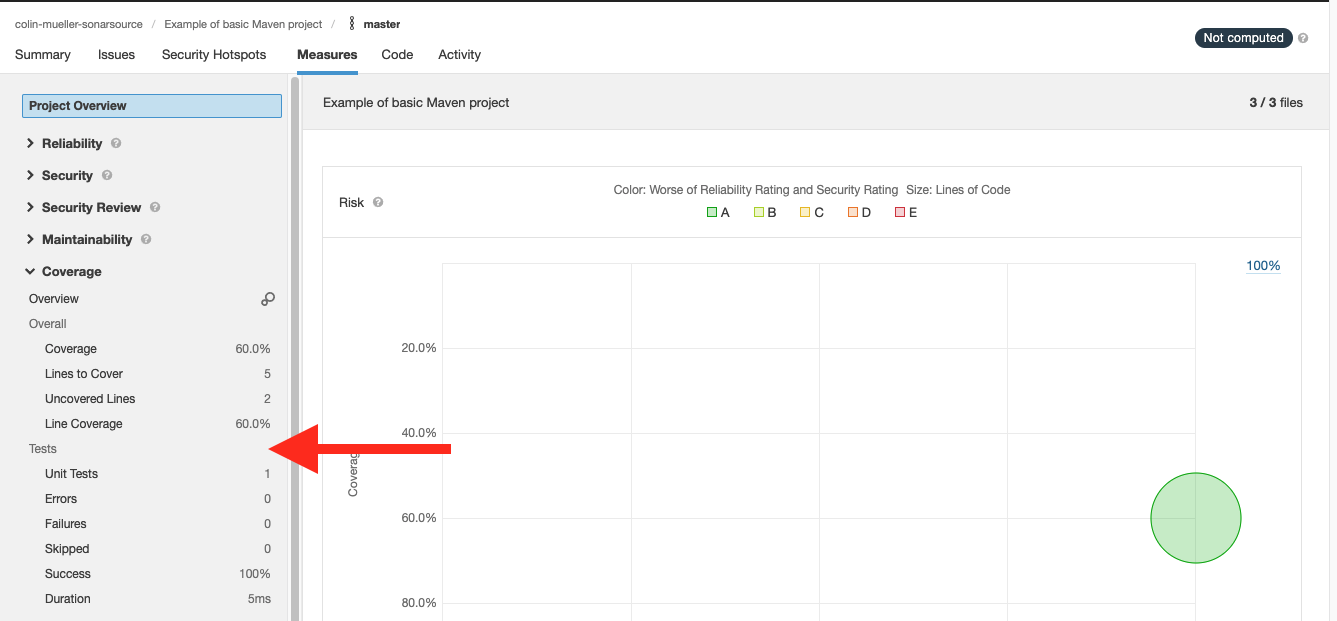Open the Risk help tooltip
The height and width of the screenshot is (621, 1337).
pyautogui.click(x=377, y=201)
